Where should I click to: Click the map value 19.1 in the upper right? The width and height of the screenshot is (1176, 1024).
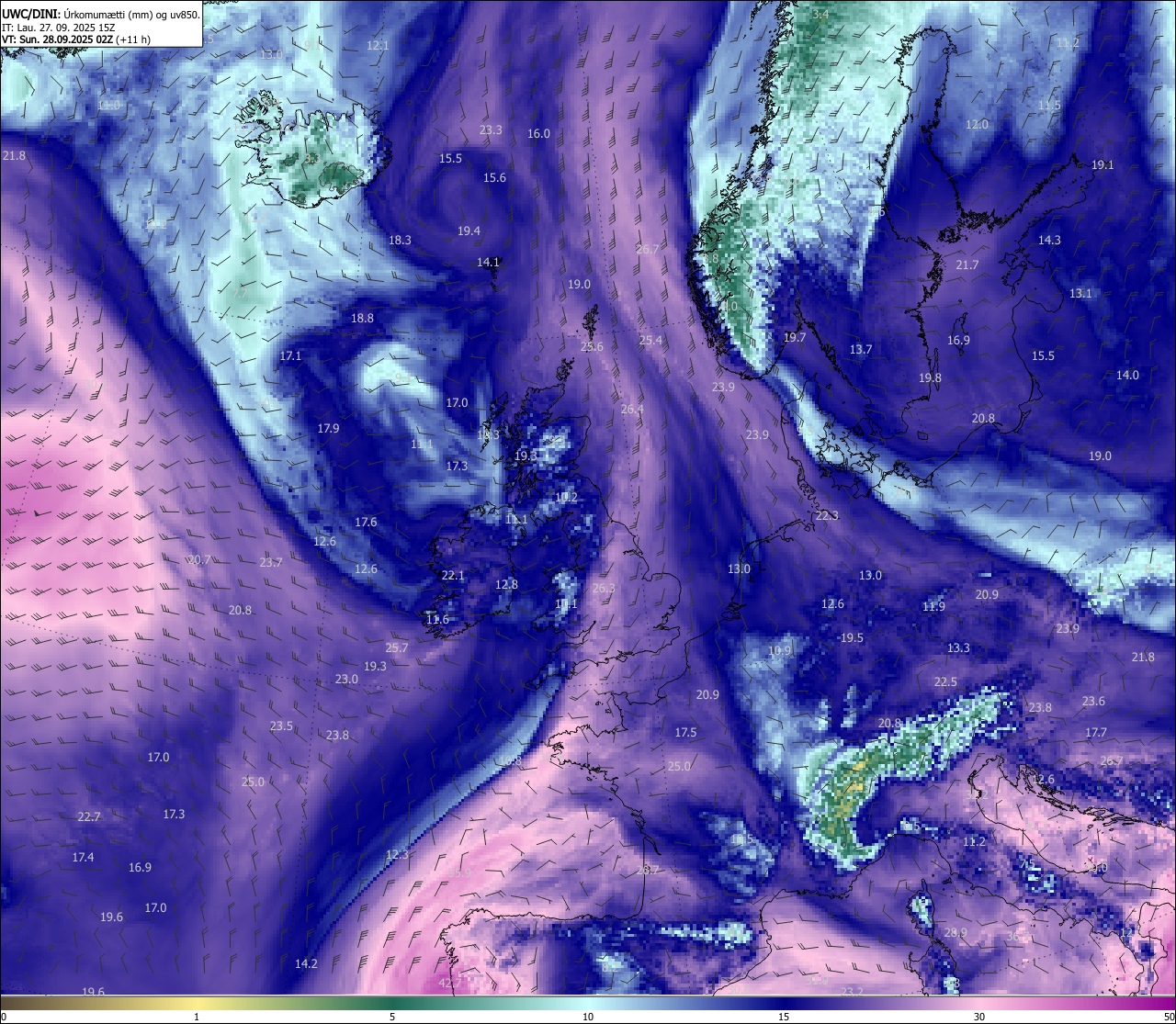coord(1102,164)
